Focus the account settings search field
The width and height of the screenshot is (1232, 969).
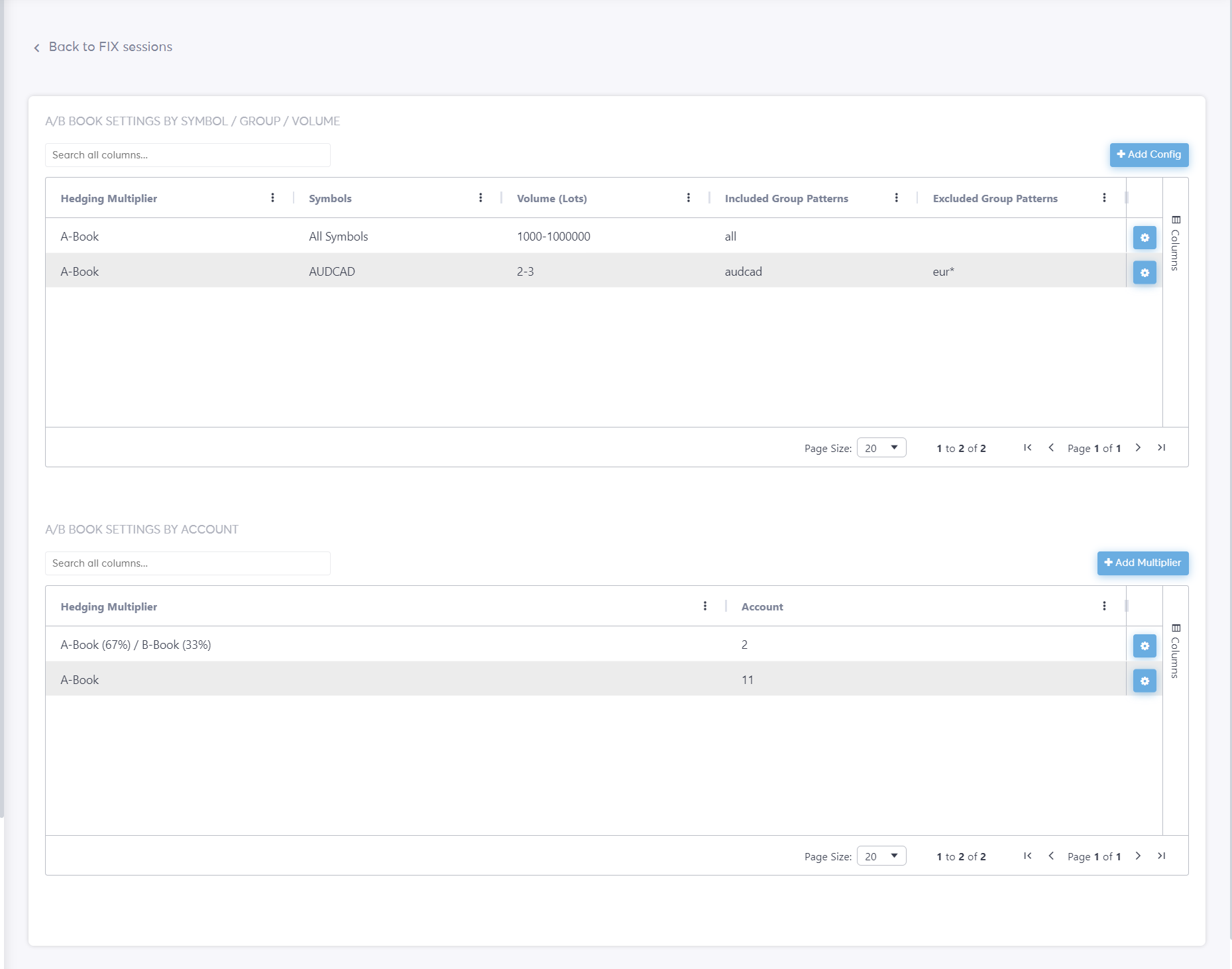(188, 563)
